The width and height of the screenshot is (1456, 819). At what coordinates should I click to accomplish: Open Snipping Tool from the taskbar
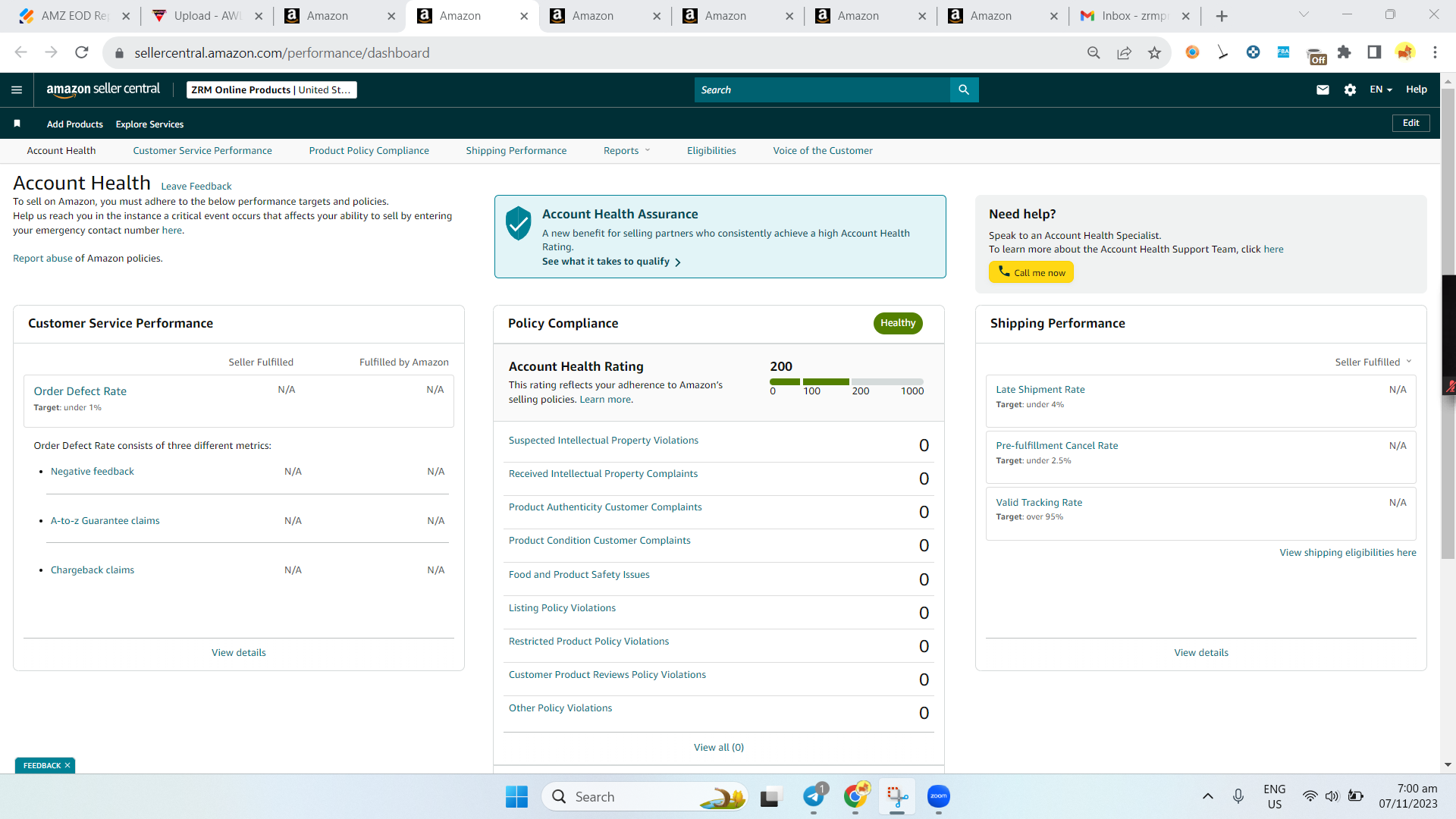click(x=897, y=796)
